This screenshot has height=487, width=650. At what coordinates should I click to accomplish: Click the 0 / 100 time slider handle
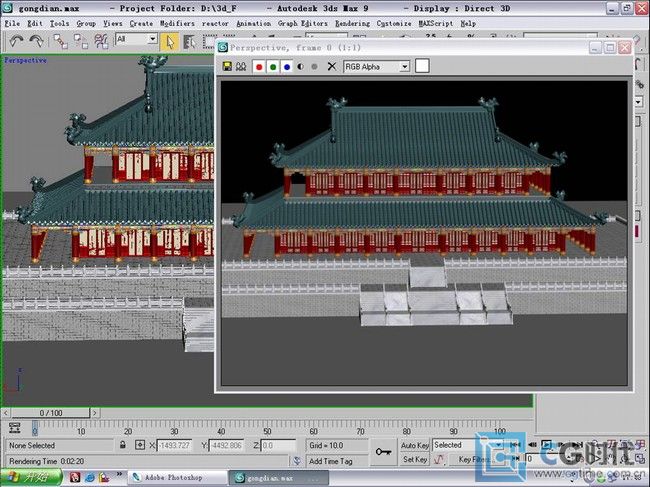pos(51,413)
